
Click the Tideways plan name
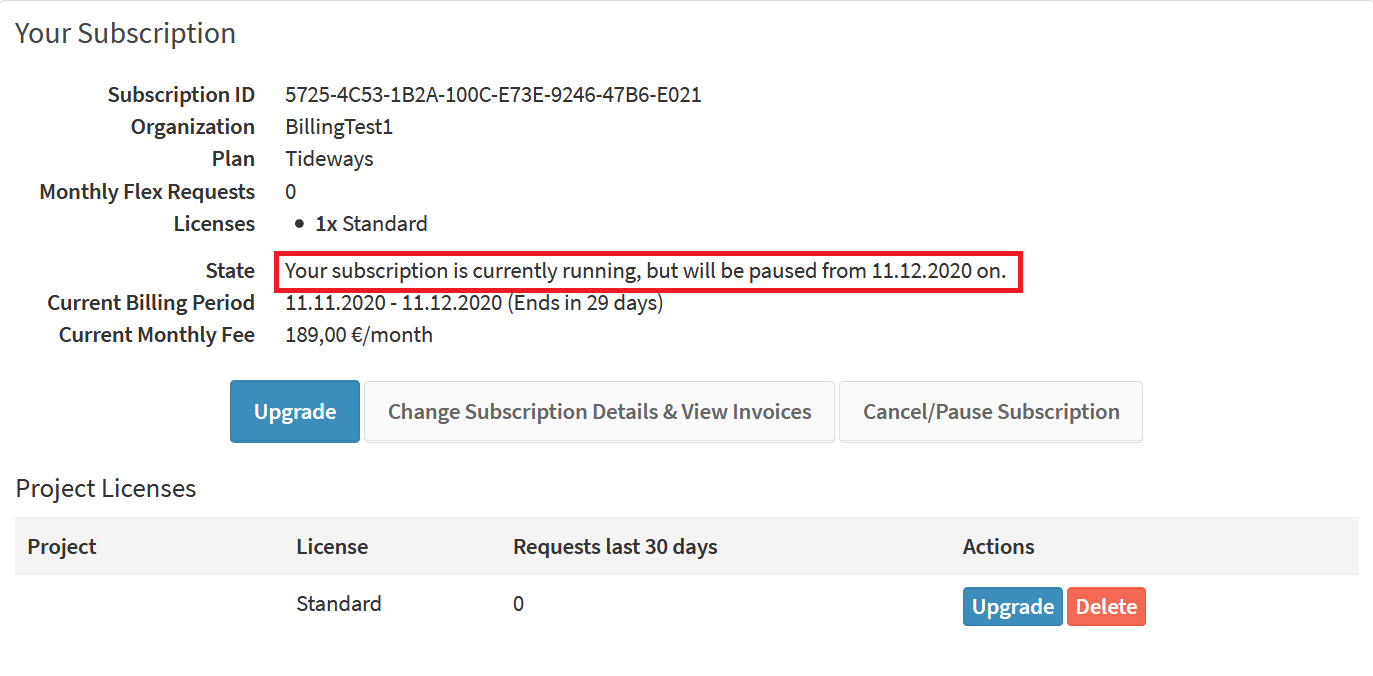329,159
